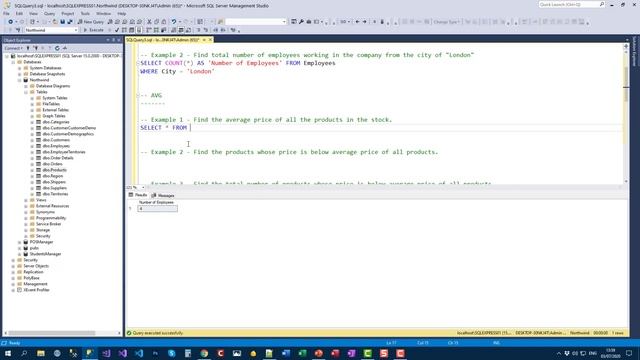
Task: Select dbo.Order Details table
Action: 58,158
